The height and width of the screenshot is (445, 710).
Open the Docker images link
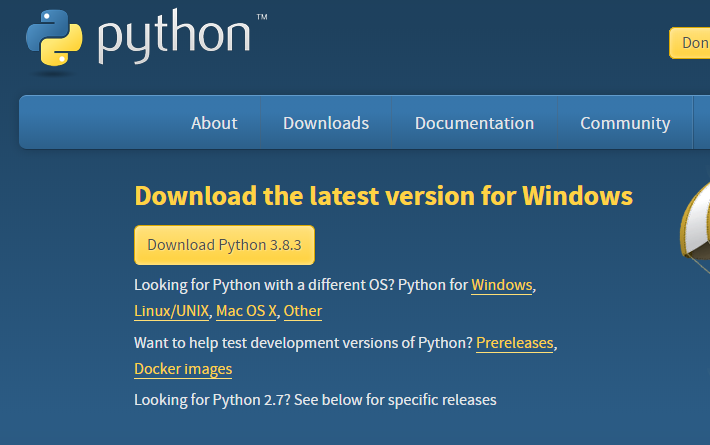(183, 369)
